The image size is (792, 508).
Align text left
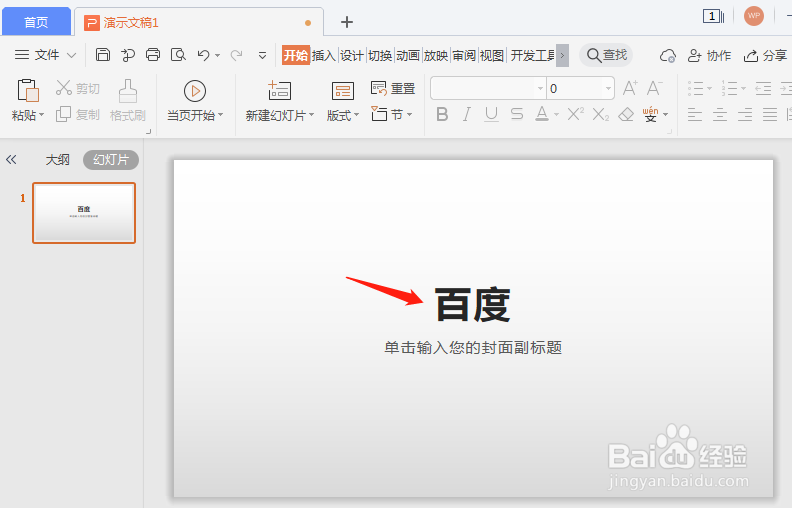pos(695,115)
